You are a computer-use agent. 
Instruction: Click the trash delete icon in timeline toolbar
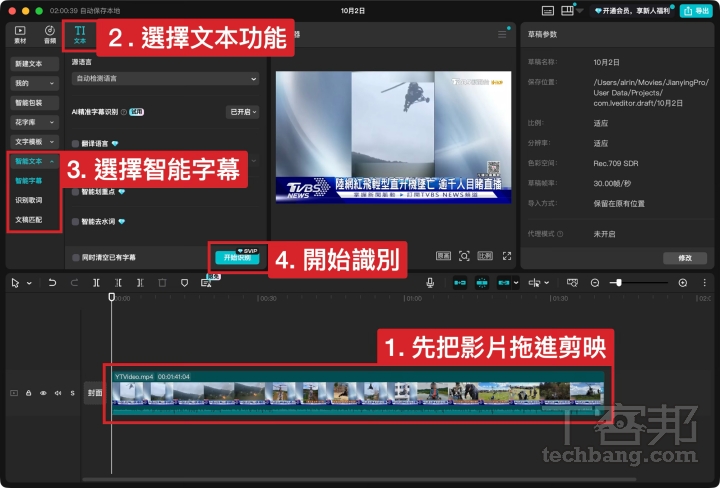162,283
